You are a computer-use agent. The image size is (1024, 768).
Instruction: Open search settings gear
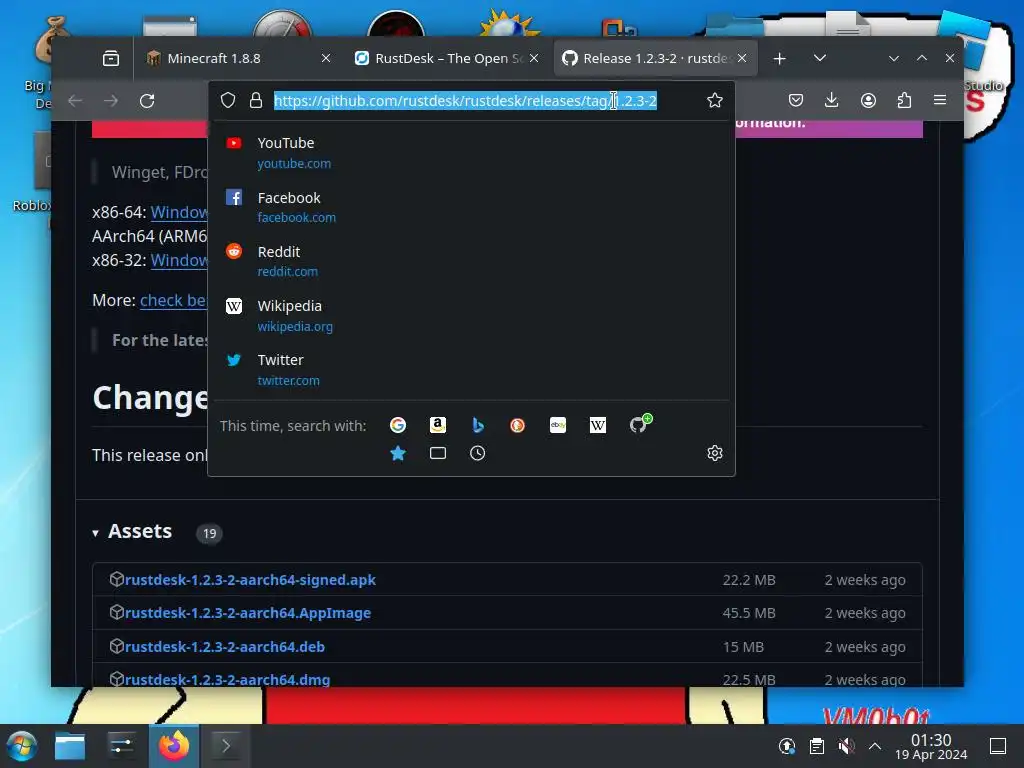point(714,453)
